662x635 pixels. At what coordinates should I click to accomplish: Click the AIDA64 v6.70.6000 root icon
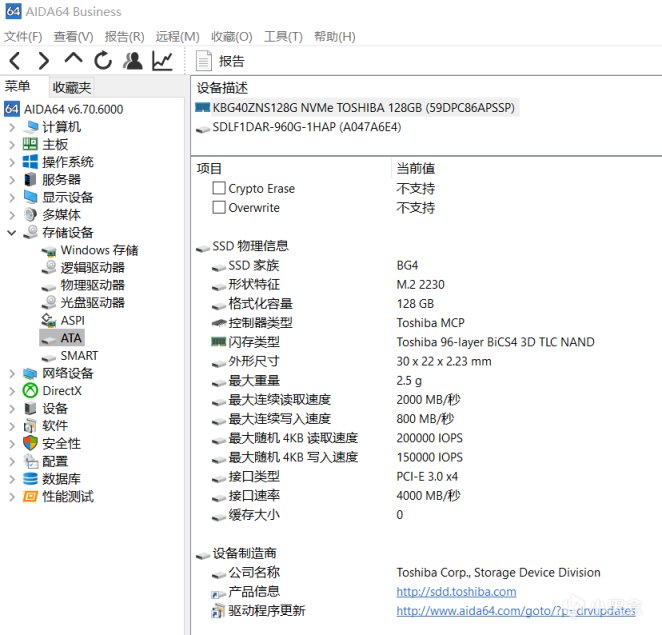[12, 109]
